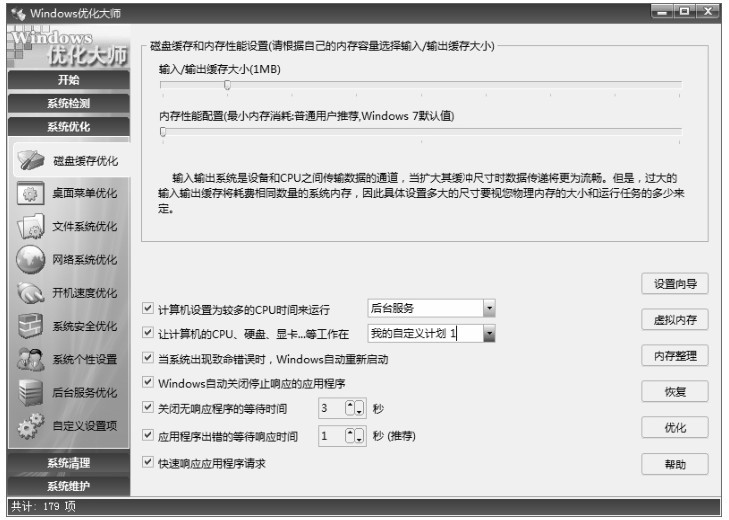Open the 磁盘缓存优化 disk cache icon

[31, 160]
